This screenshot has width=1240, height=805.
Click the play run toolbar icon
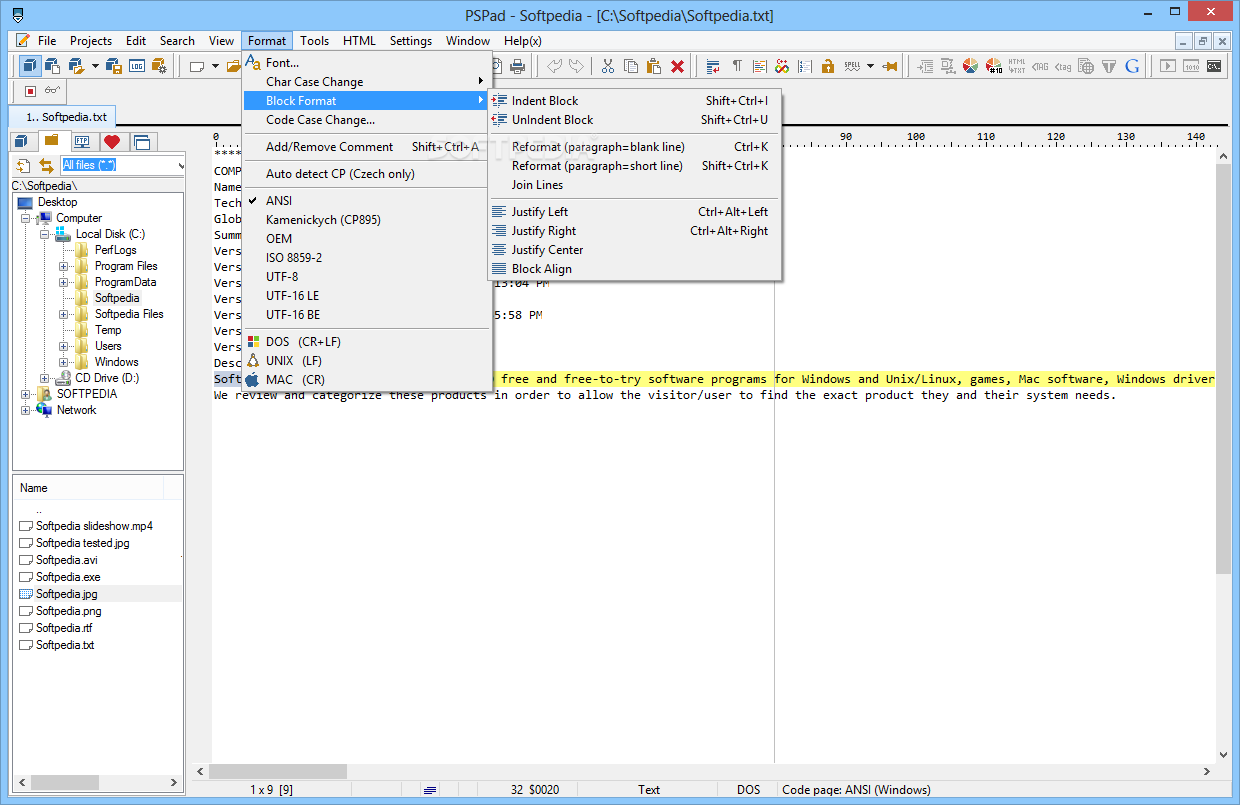pos(1167,66)
